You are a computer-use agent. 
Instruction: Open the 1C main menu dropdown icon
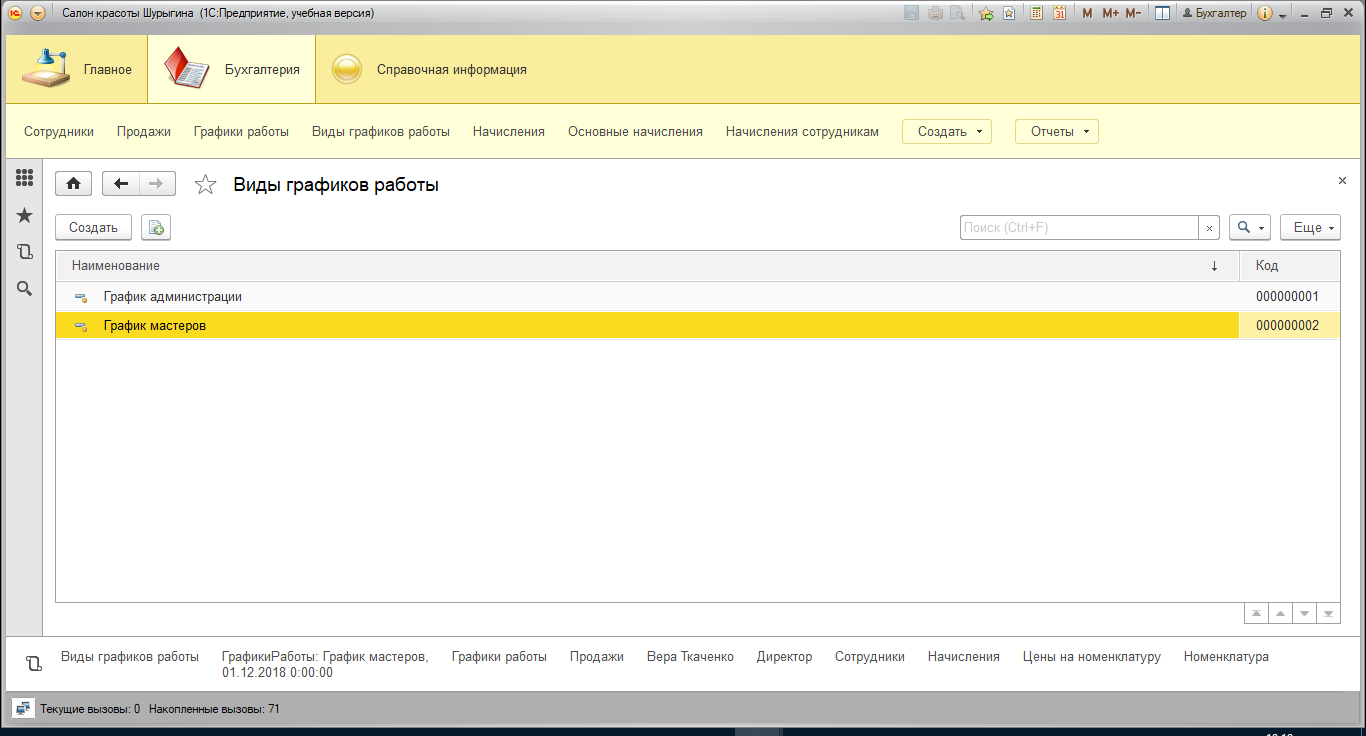[x=38, y=13]
